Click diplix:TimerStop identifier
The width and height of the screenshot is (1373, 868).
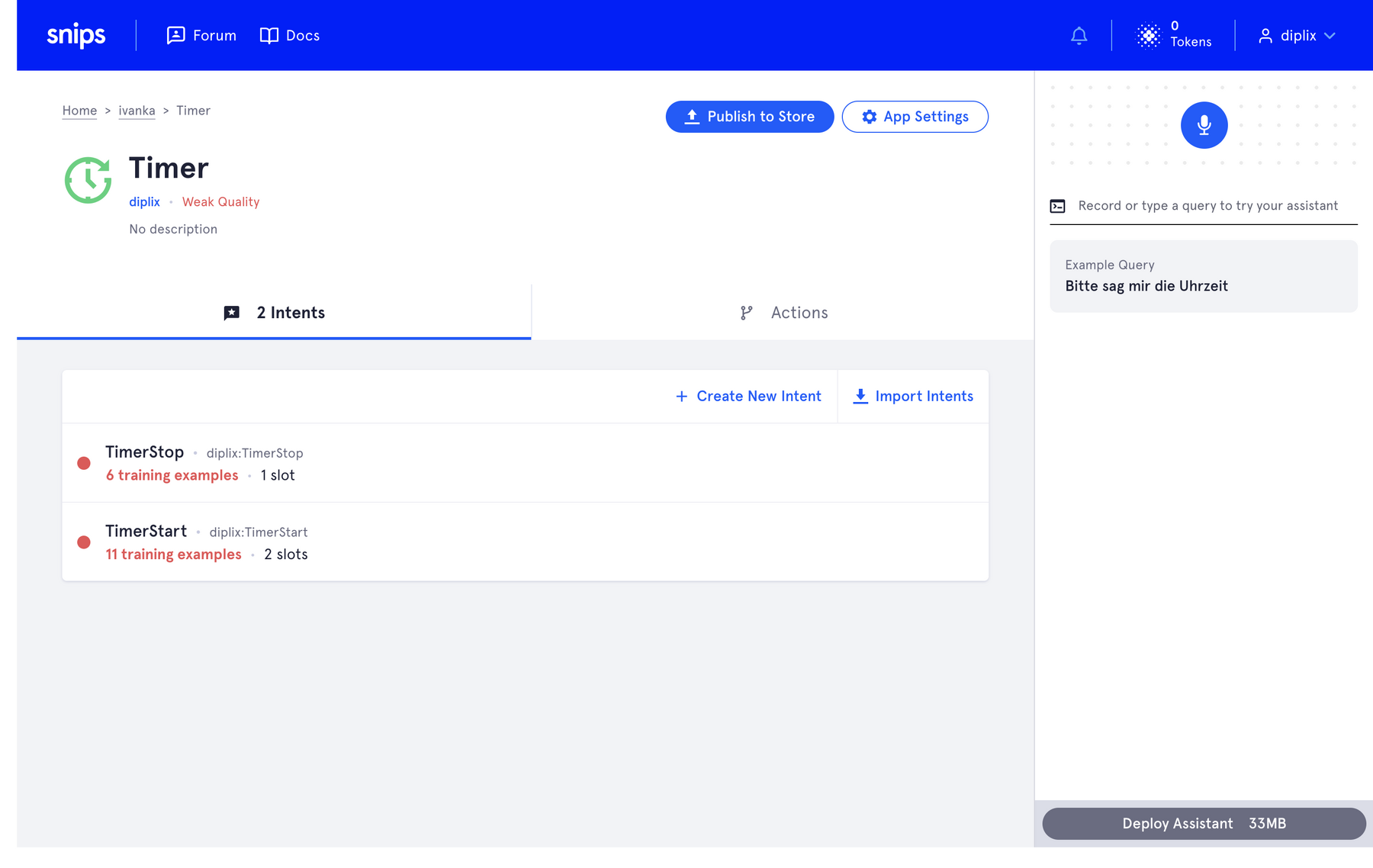255,453
